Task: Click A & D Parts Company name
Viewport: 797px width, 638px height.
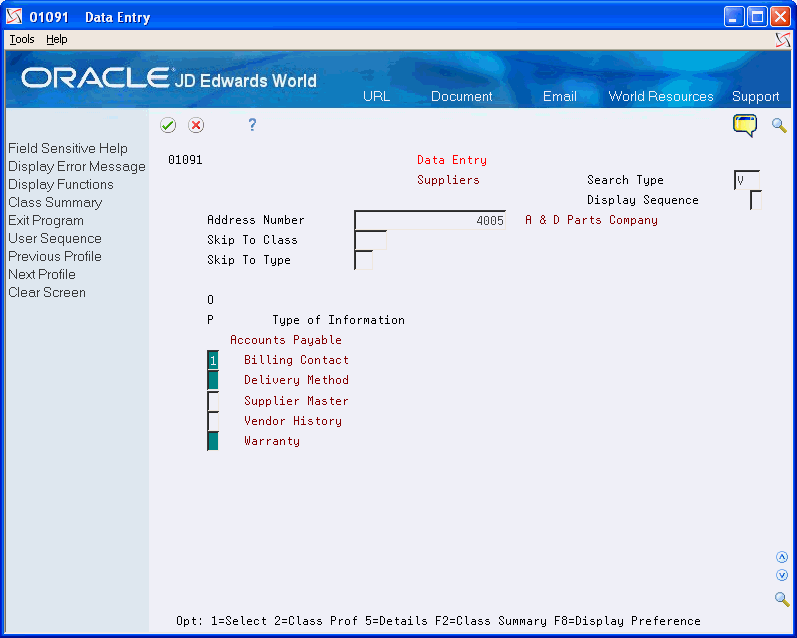Action: tap(591, 220)
